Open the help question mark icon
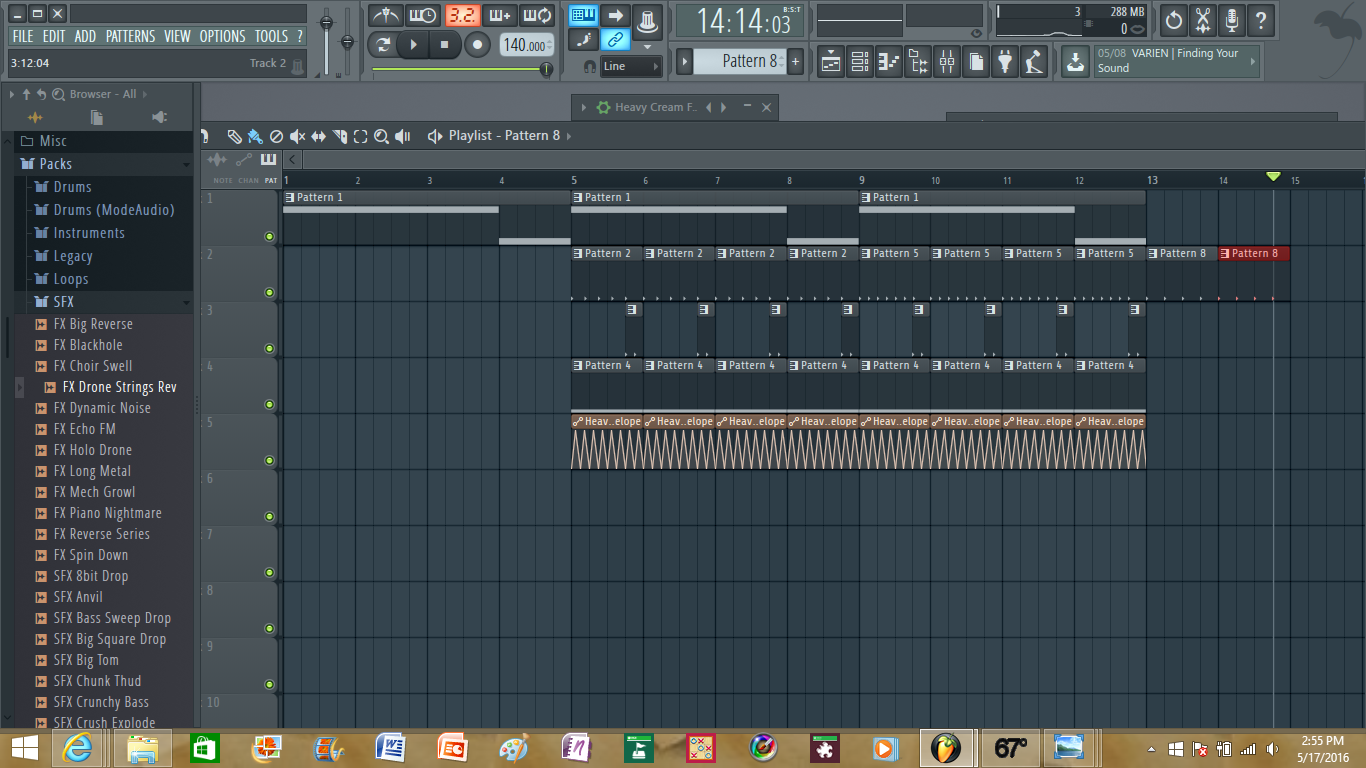The height and width of the screenshot is (768, 1366). 1261,19
